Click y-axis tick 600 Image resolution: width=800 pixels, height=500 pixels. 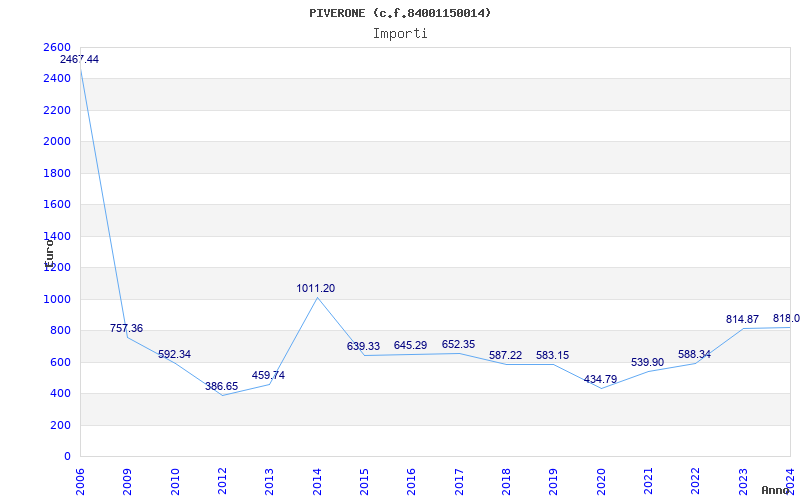pyautogui.click(x=60, y=362)
